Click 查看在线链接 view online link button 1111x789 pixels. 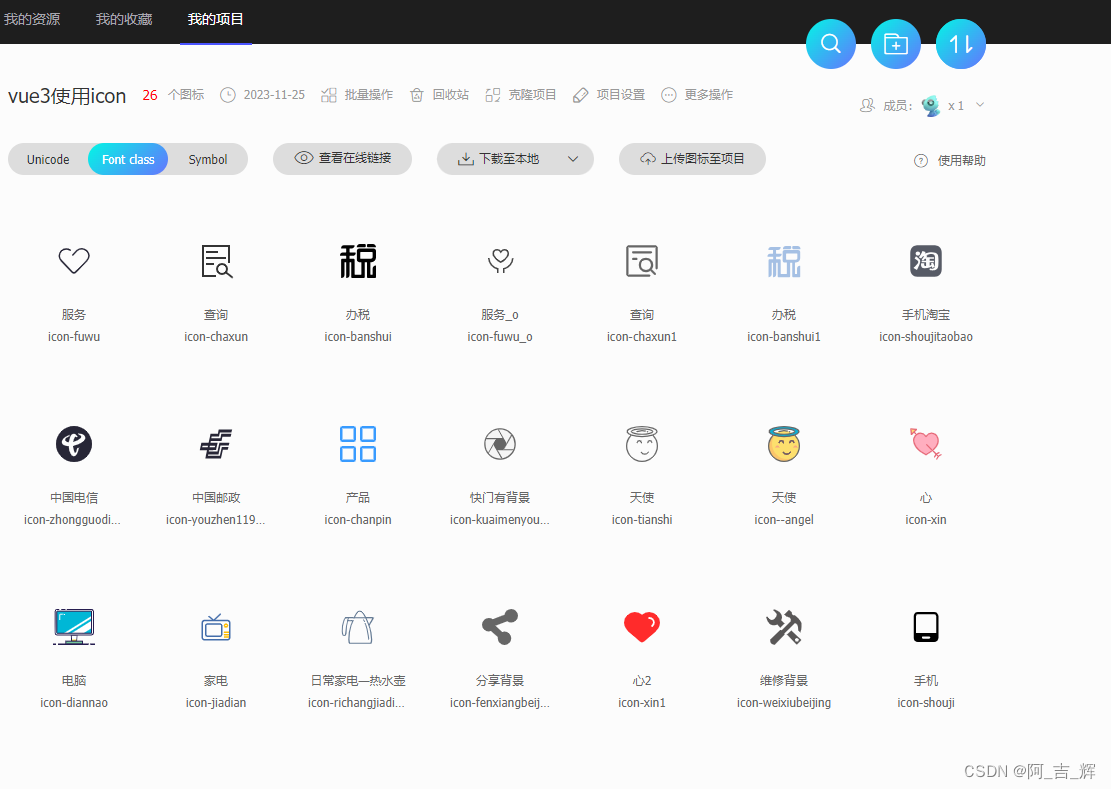[x=342, y=159]
